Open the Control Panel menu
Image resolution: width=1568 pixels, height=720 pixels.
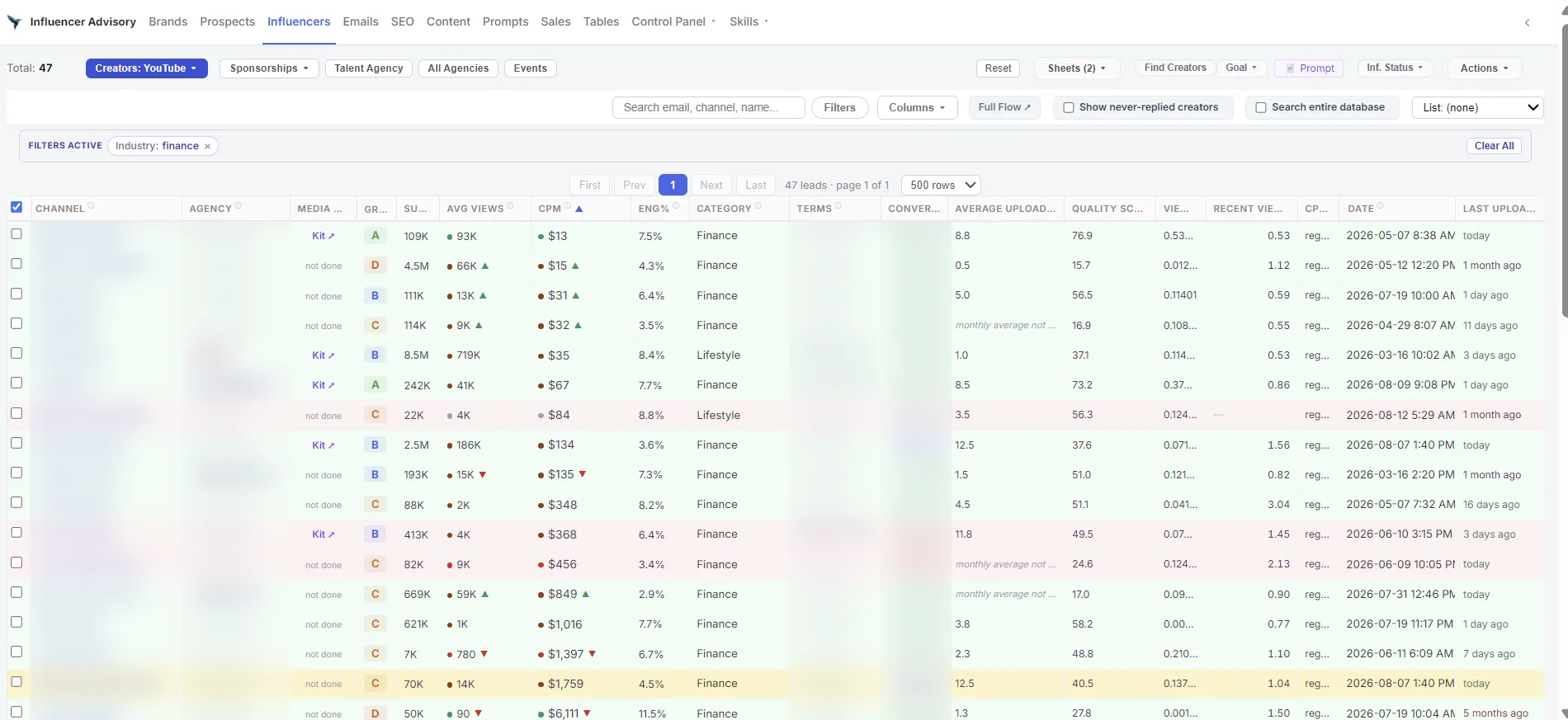pyautogui.click(x=673, y=21)
